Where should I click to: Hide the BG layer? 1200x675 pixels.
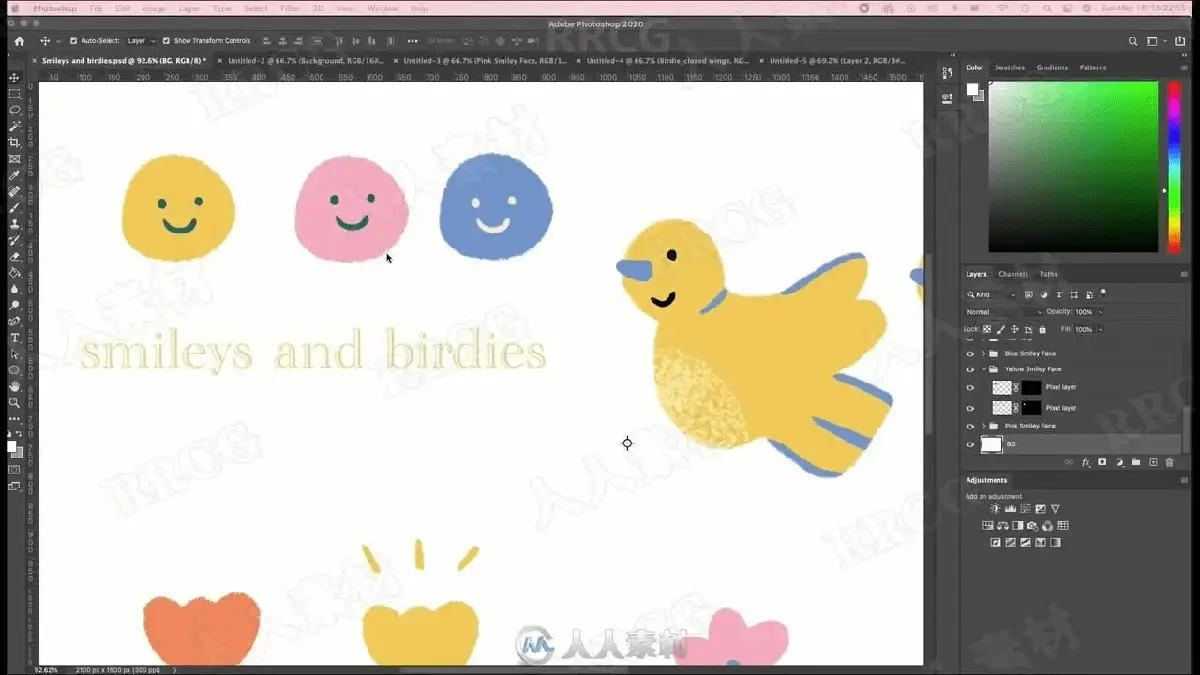point(970,445)
